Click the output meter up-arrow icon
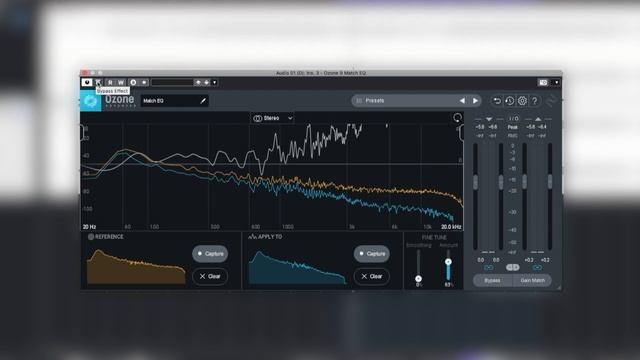Image resolution: width=640 pixels, height=360 pixels. [538, 119]
